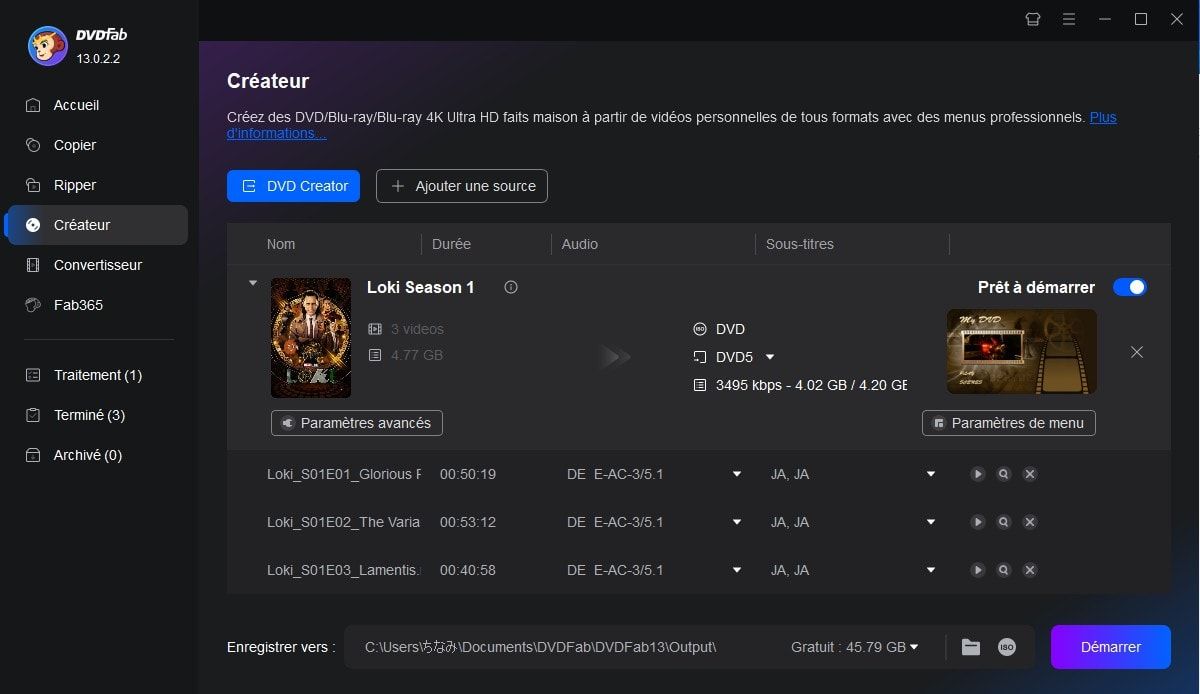This screenshot has height=694, width=1200.
Task: Maximize the DVDFab window
Action: click(1141, 19)
